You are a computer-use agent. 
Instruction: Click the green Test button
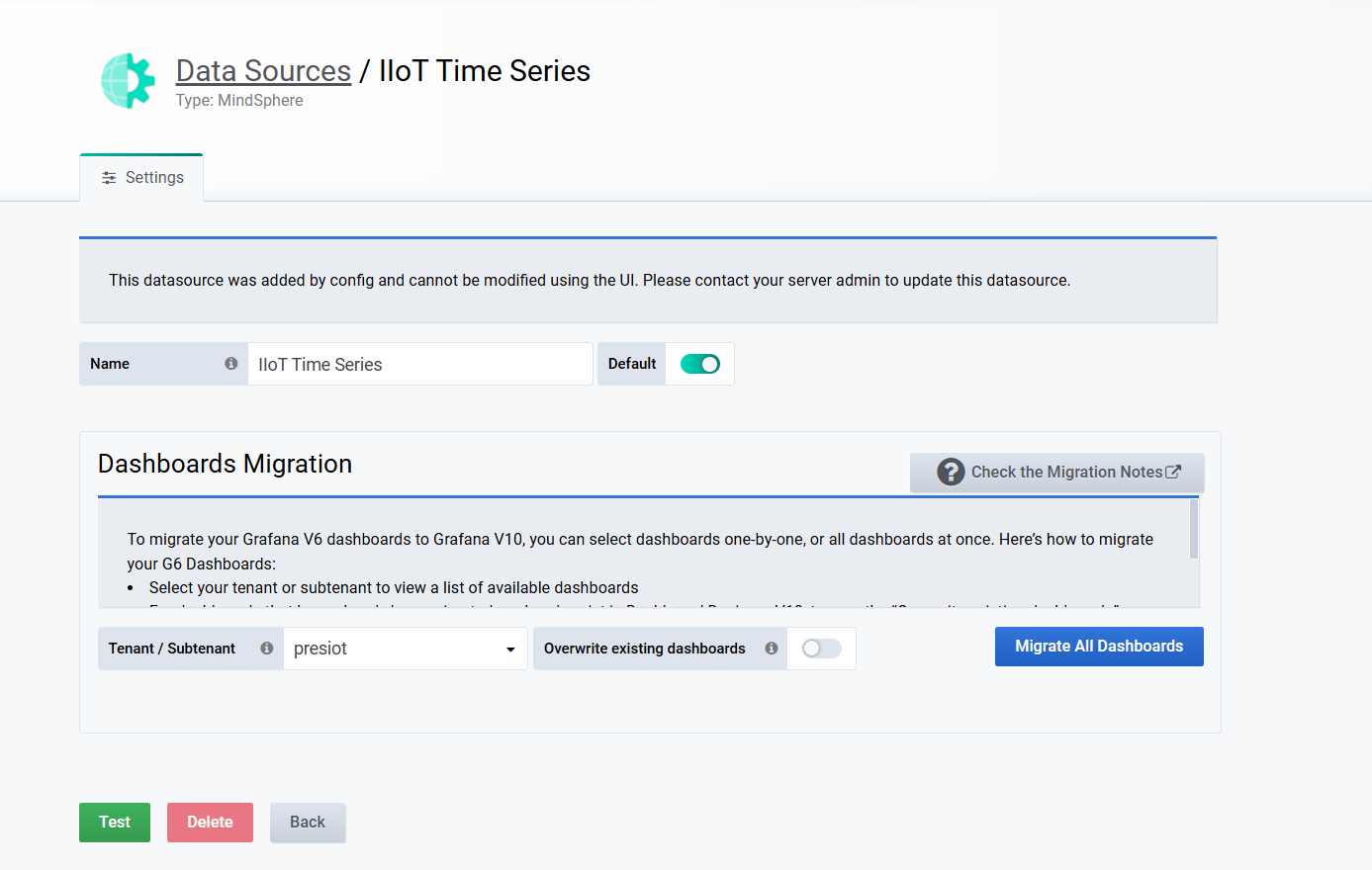[115, 823]
